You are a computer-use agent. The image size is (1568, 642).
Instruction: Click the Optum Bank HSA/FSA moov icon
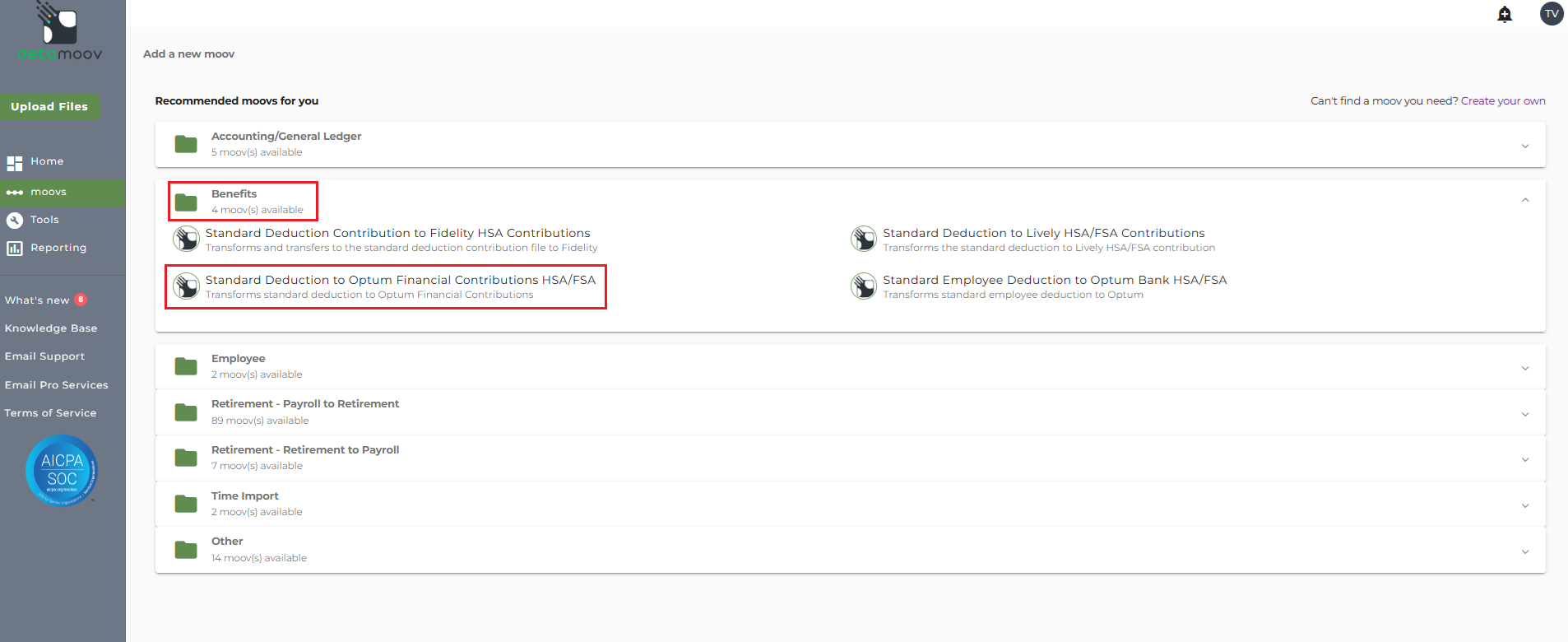(864, 286)
